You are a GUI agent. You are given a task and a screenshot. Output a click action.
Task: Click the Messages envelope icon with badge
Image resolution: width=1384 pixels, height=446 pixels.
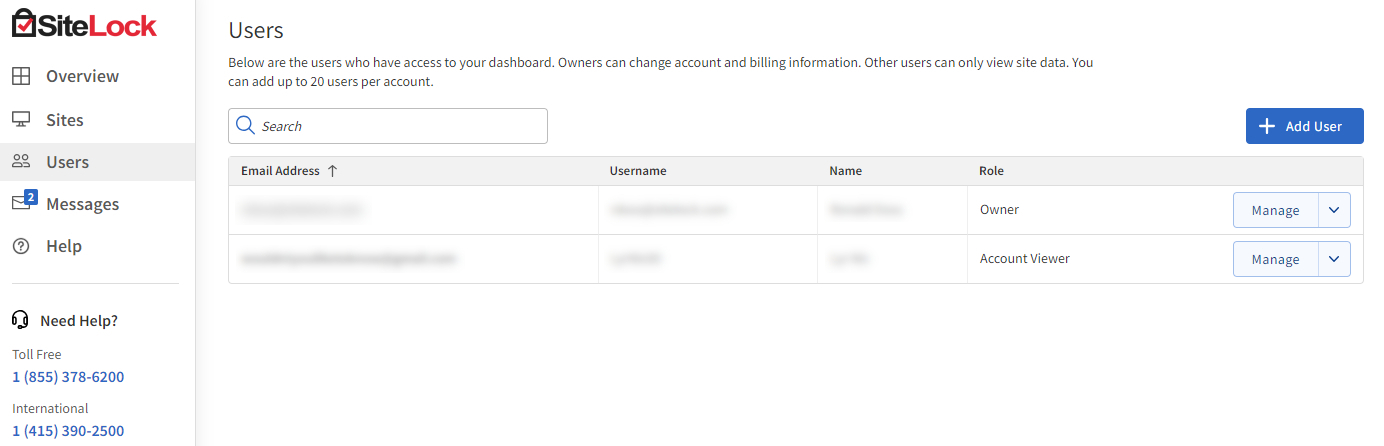tap(22, 203)
